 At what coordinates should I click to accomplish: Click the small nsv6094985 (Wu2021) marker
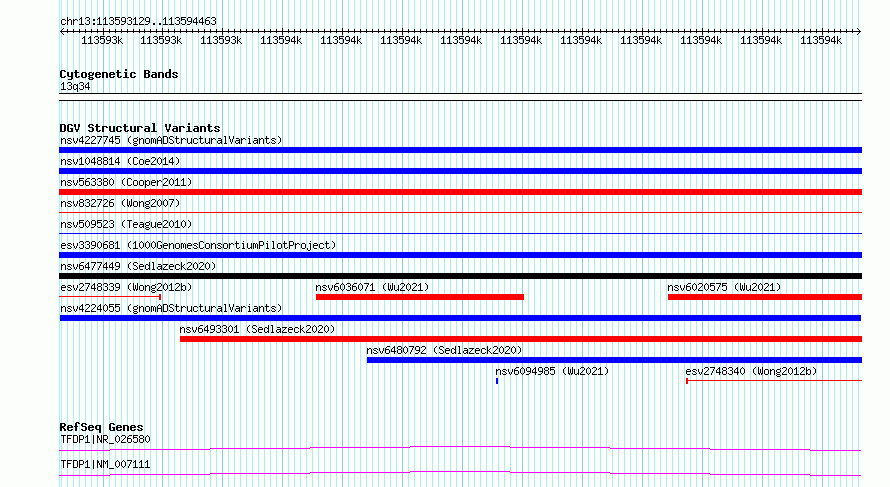click(x=497, y=381)
